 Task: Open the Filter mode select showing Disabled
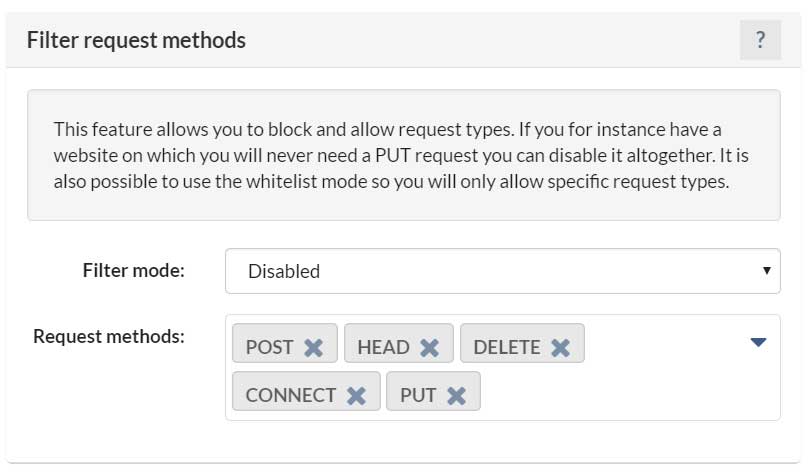click(x=503, y=271)
